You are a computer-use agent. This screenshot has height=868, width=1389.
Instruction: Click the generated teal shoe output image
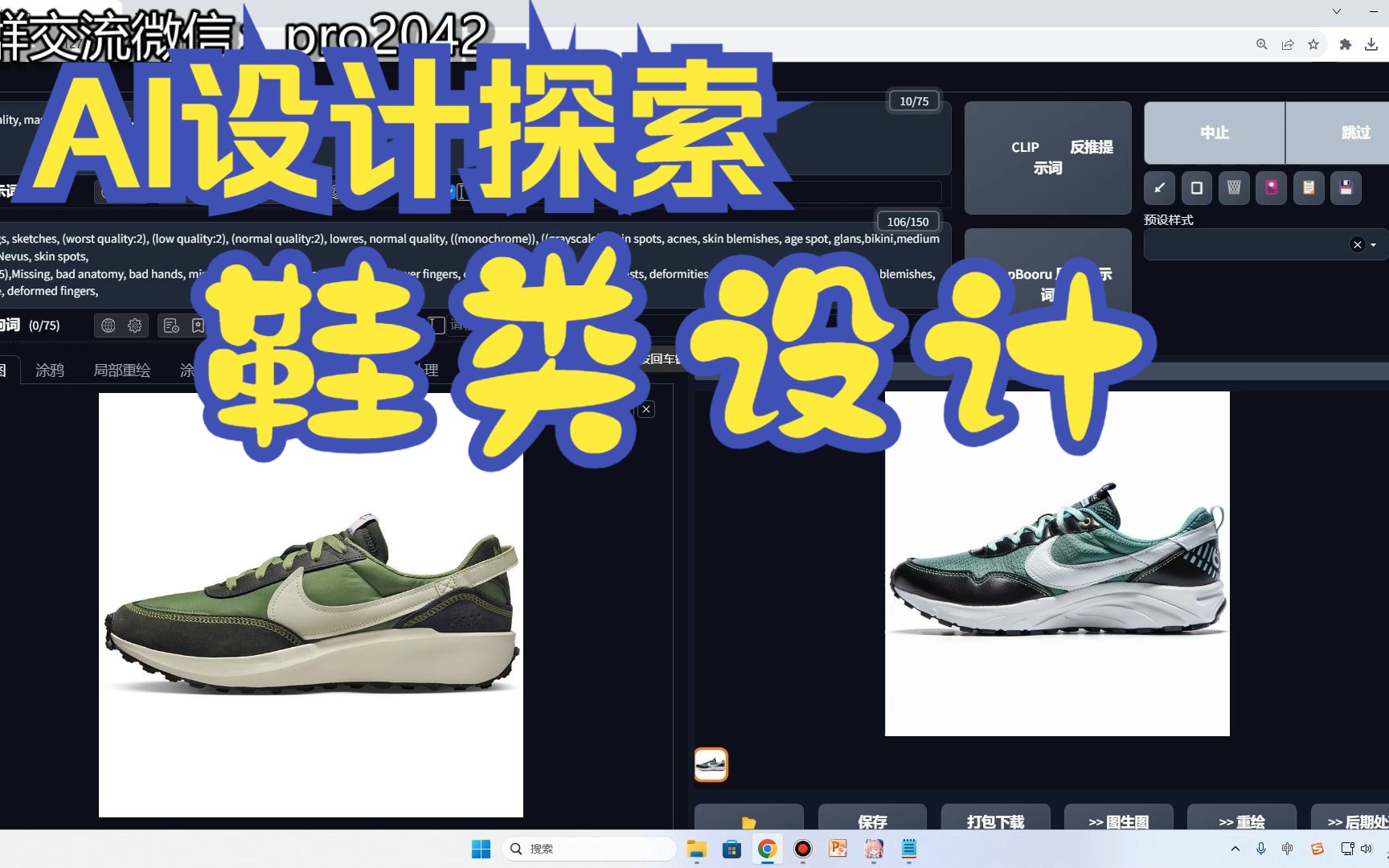1057,563
